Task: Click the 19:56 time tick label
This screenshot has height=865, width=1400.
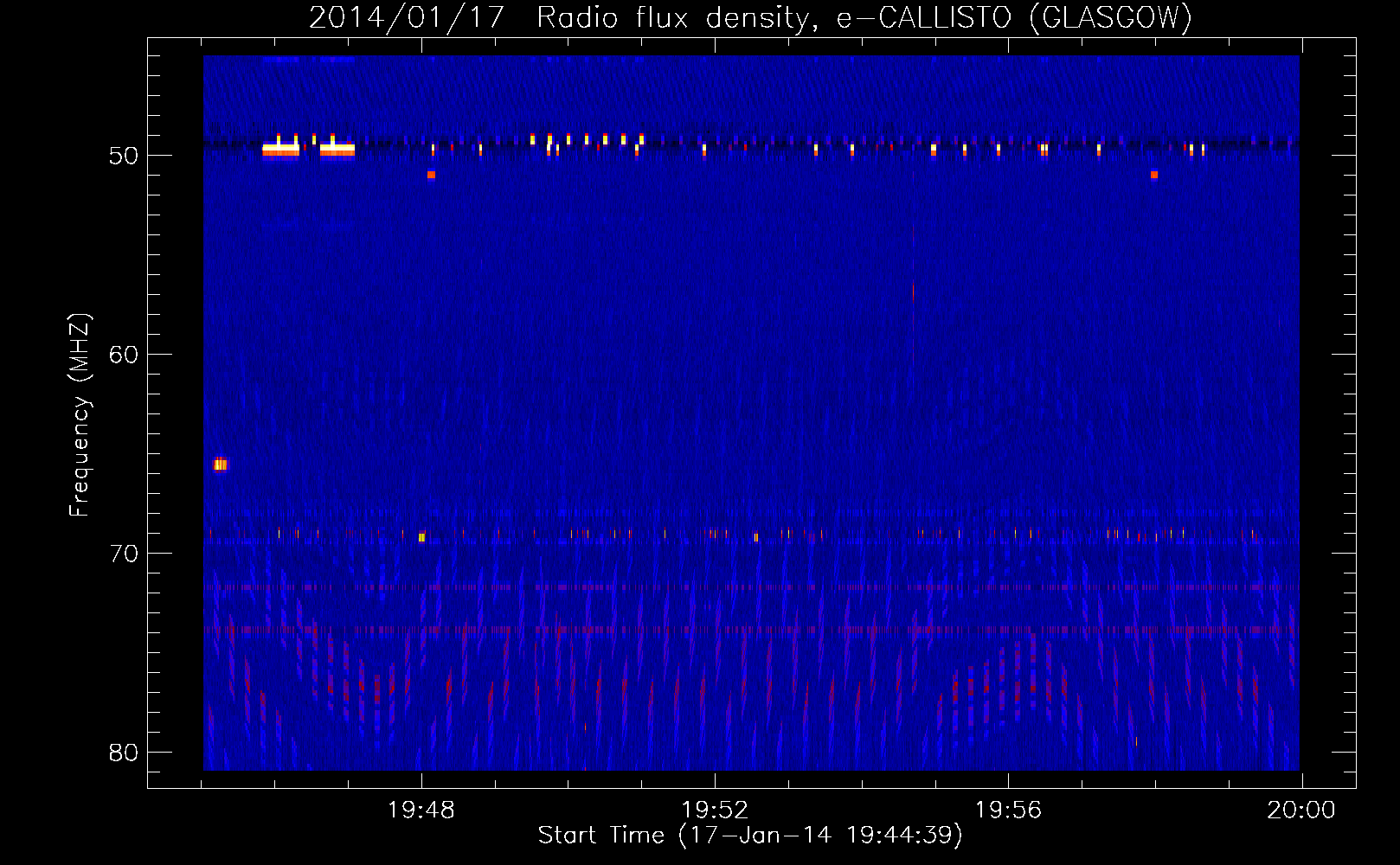Action: click(1008, 811)
